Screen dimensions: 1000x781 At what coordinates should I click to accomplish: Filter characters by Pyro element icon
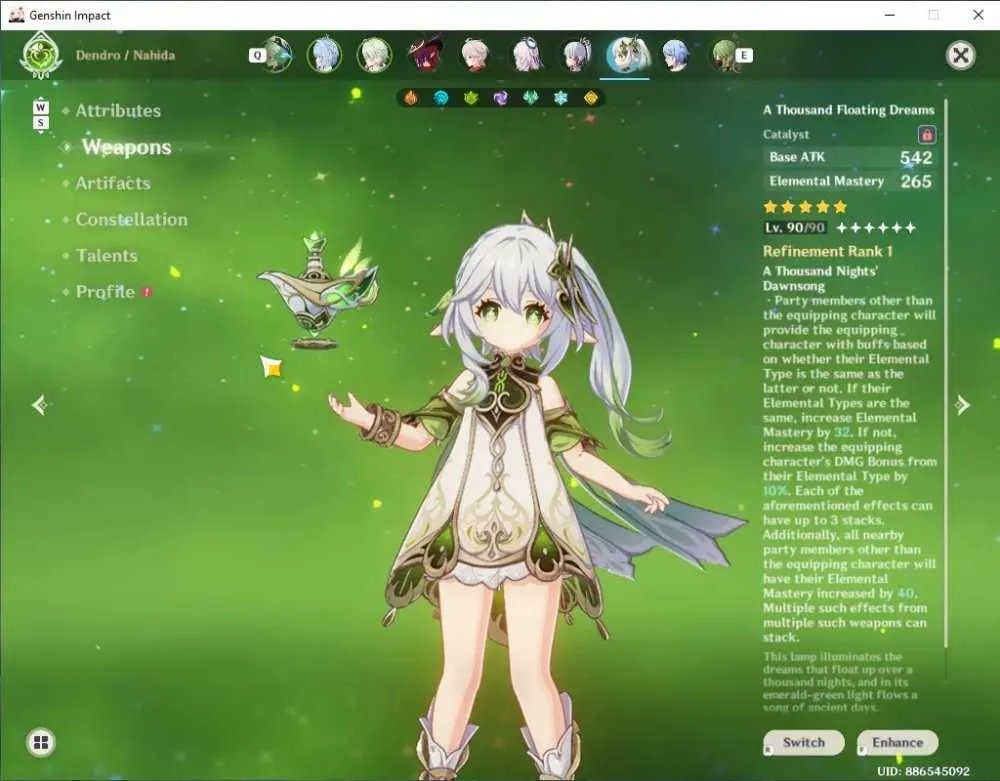click(411, 98)
